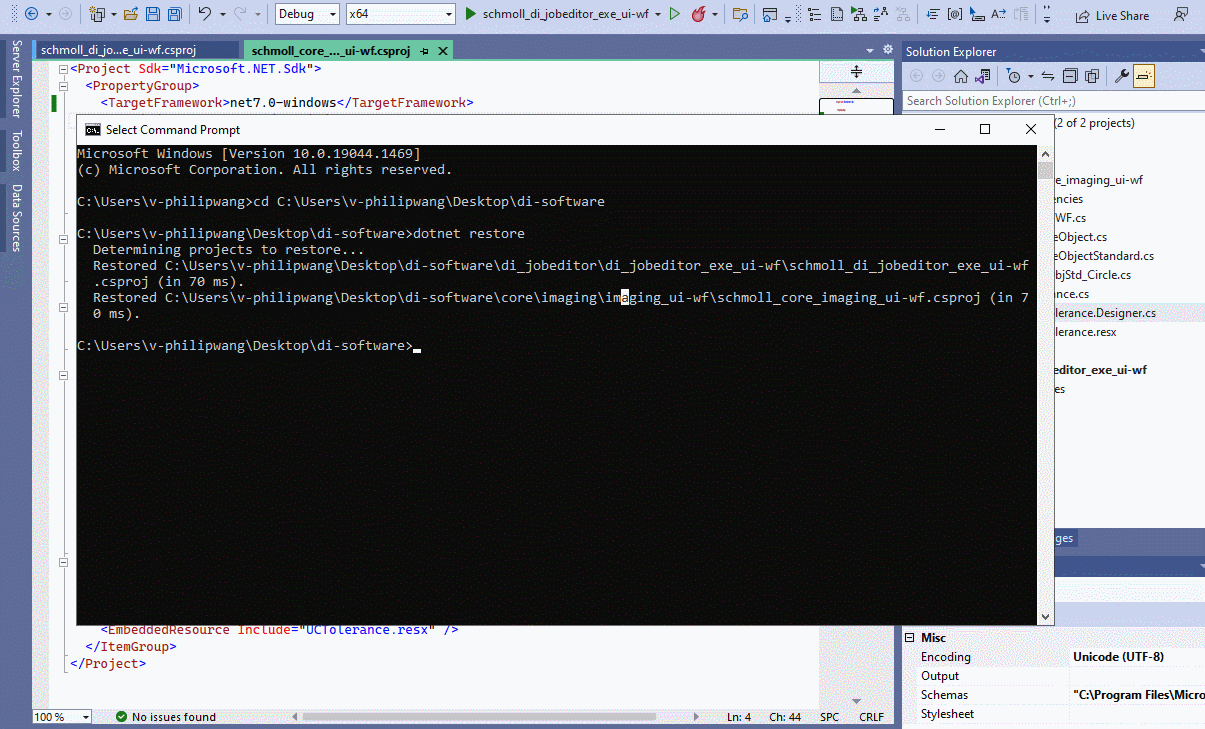The image size is (1205, 729).
Task: Click Start Without Debugging outline play icon
Action: click(x=675, y=15)
